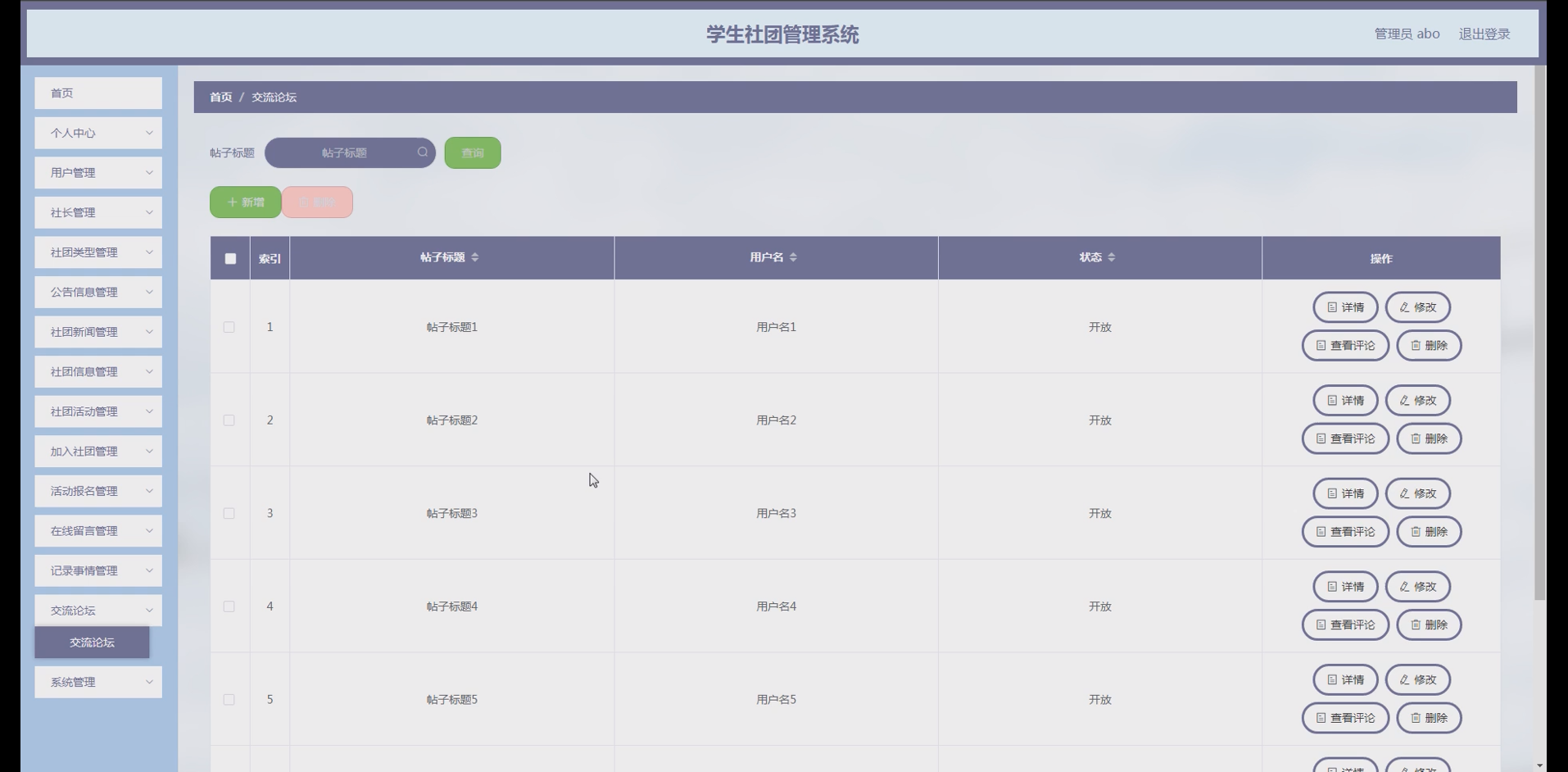
Task: Click 删除 for row 帖子标题5
Action: (x=1429, y=718)
